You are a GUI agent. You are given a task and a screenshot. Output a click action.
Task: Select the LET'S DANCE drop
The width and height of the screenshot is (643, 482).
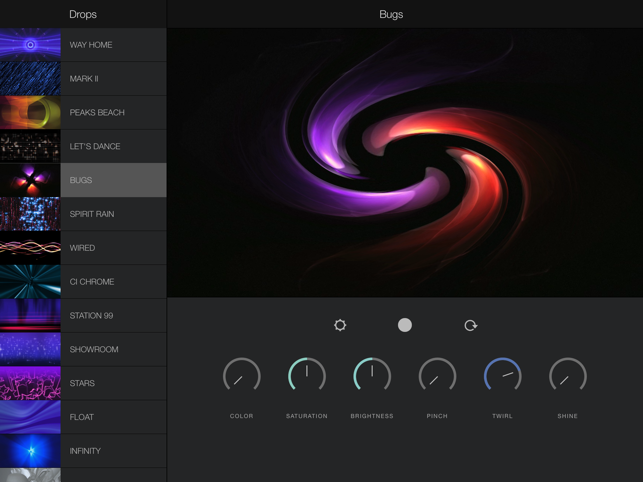tap(83, 146)
